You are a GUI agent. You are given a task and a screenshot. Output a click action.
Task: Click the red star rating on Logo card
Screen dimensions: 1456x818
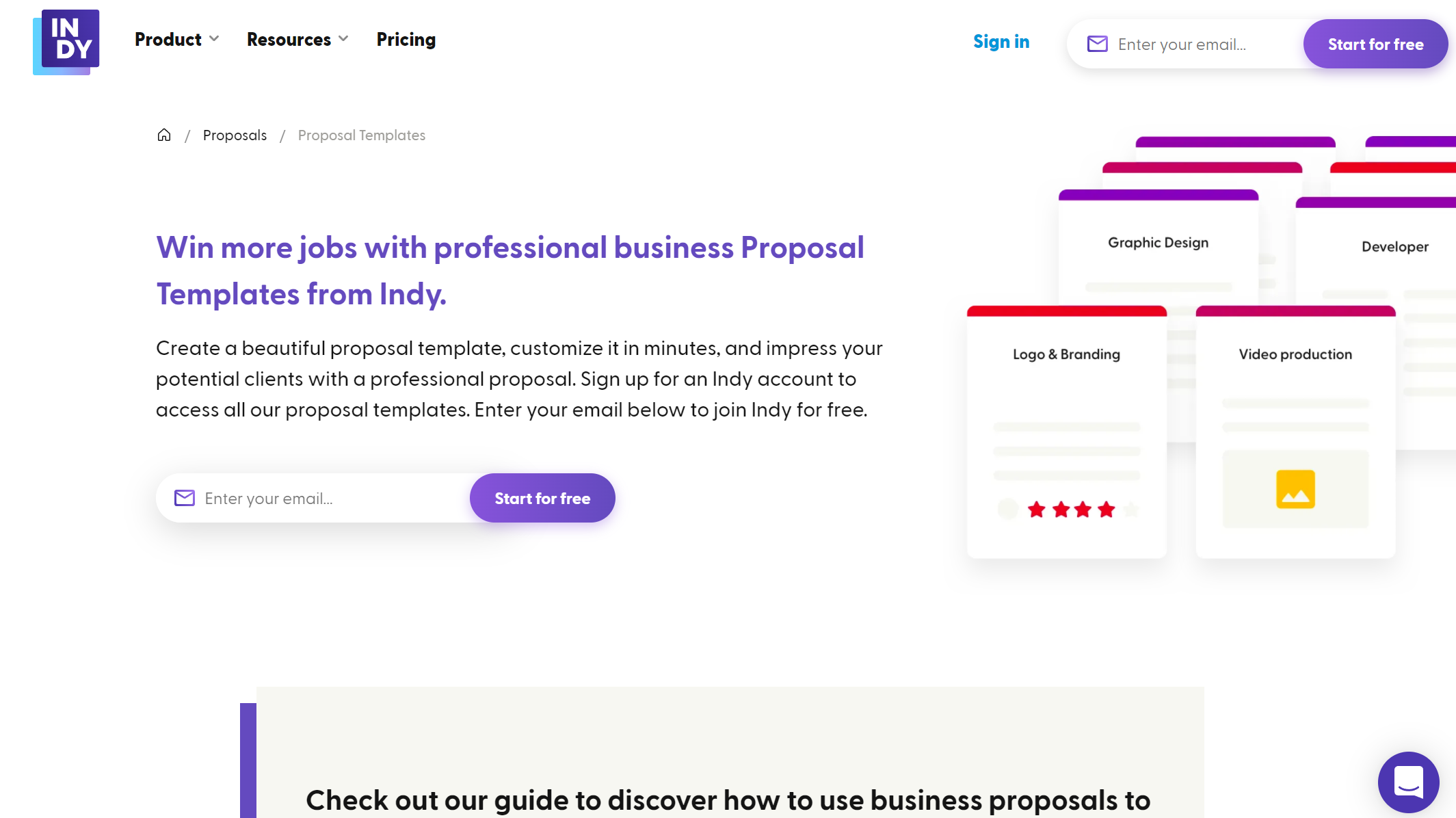[x=1071, y=510]
